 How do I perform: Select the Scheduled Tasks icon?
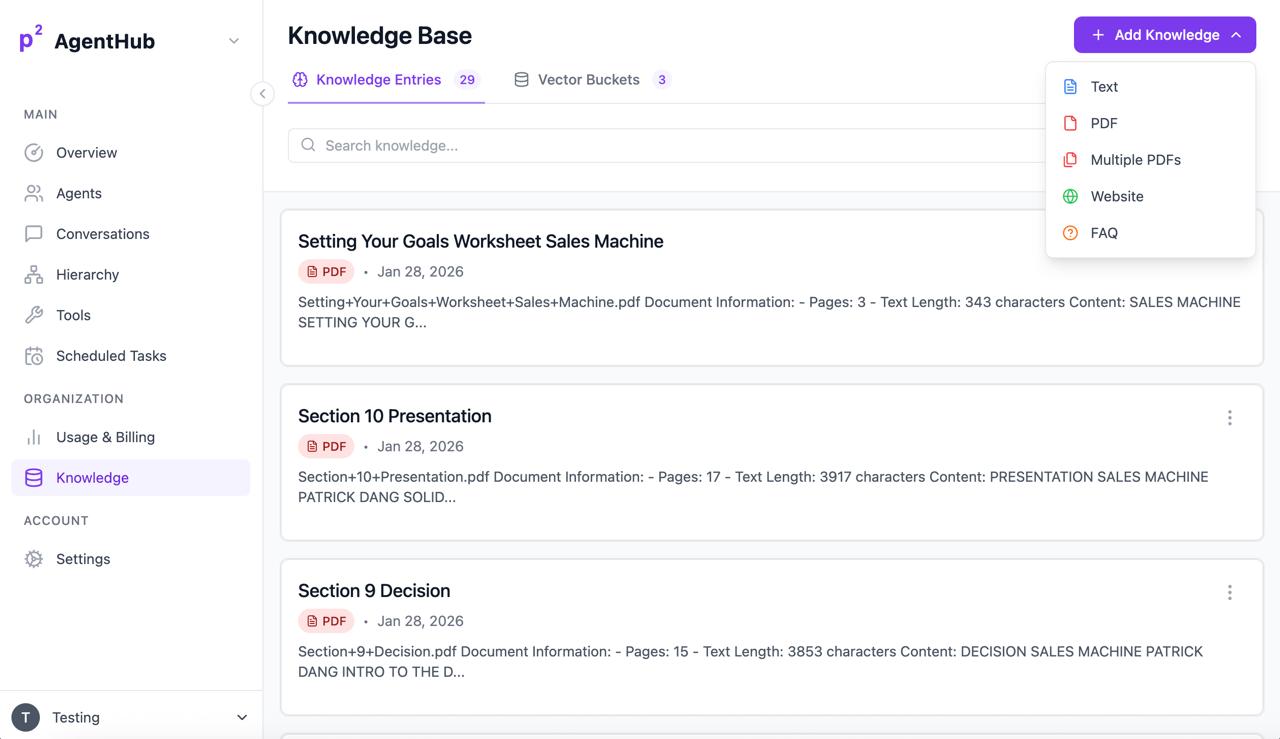point(34,355)
